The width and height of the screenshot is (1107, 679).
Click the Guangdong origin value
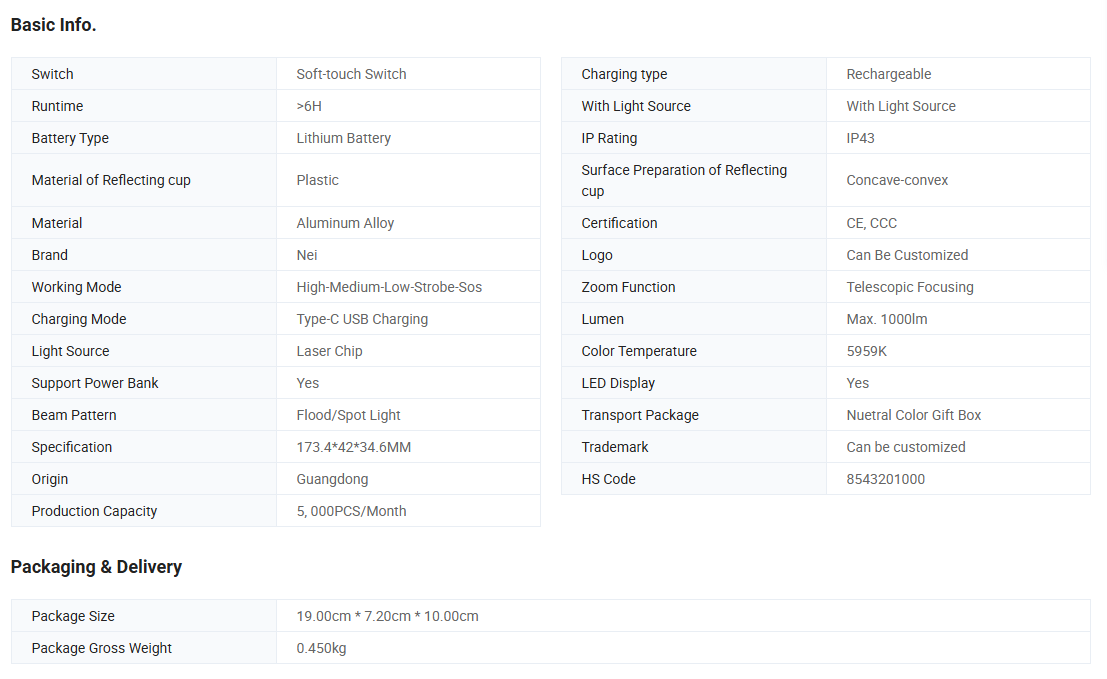coord(332,479)
